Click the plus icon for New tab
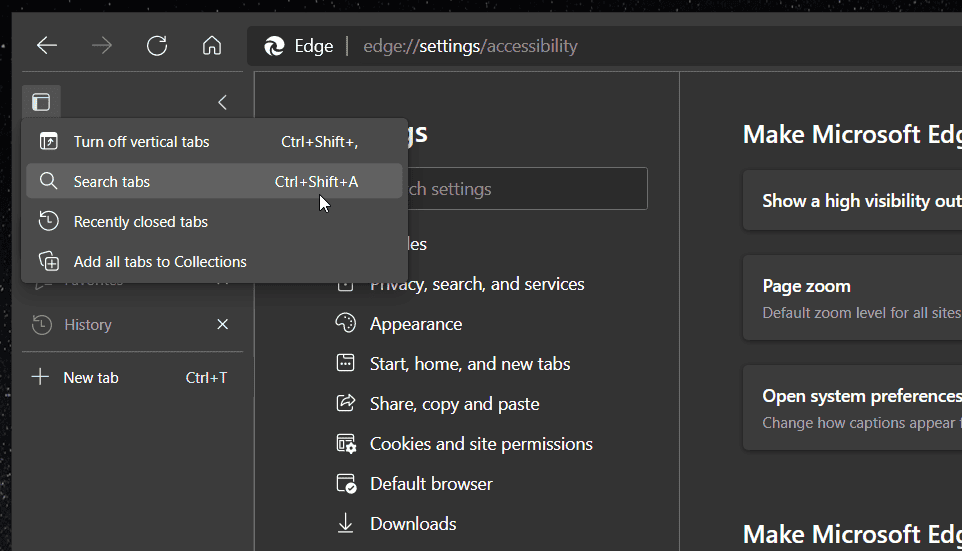 (x=40, y=377)
